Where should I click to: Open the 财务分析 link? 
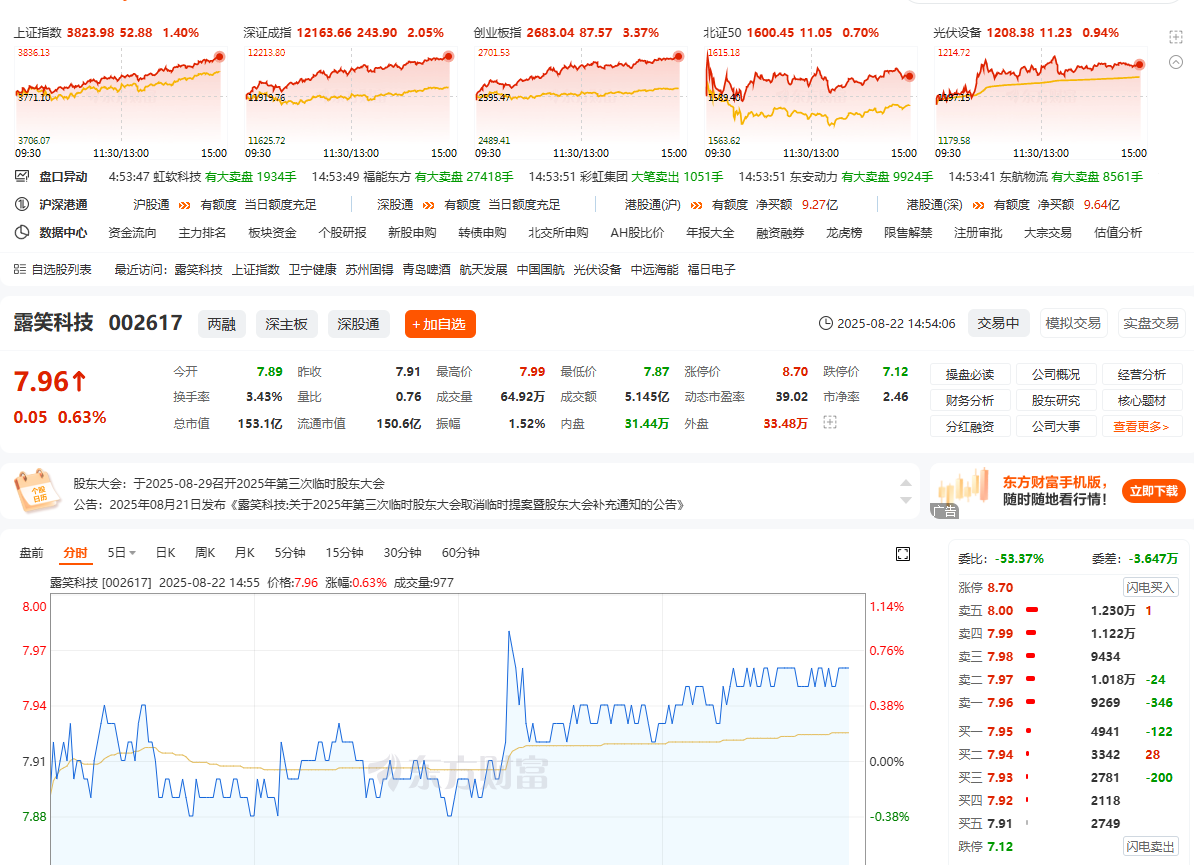click(970, 401)
